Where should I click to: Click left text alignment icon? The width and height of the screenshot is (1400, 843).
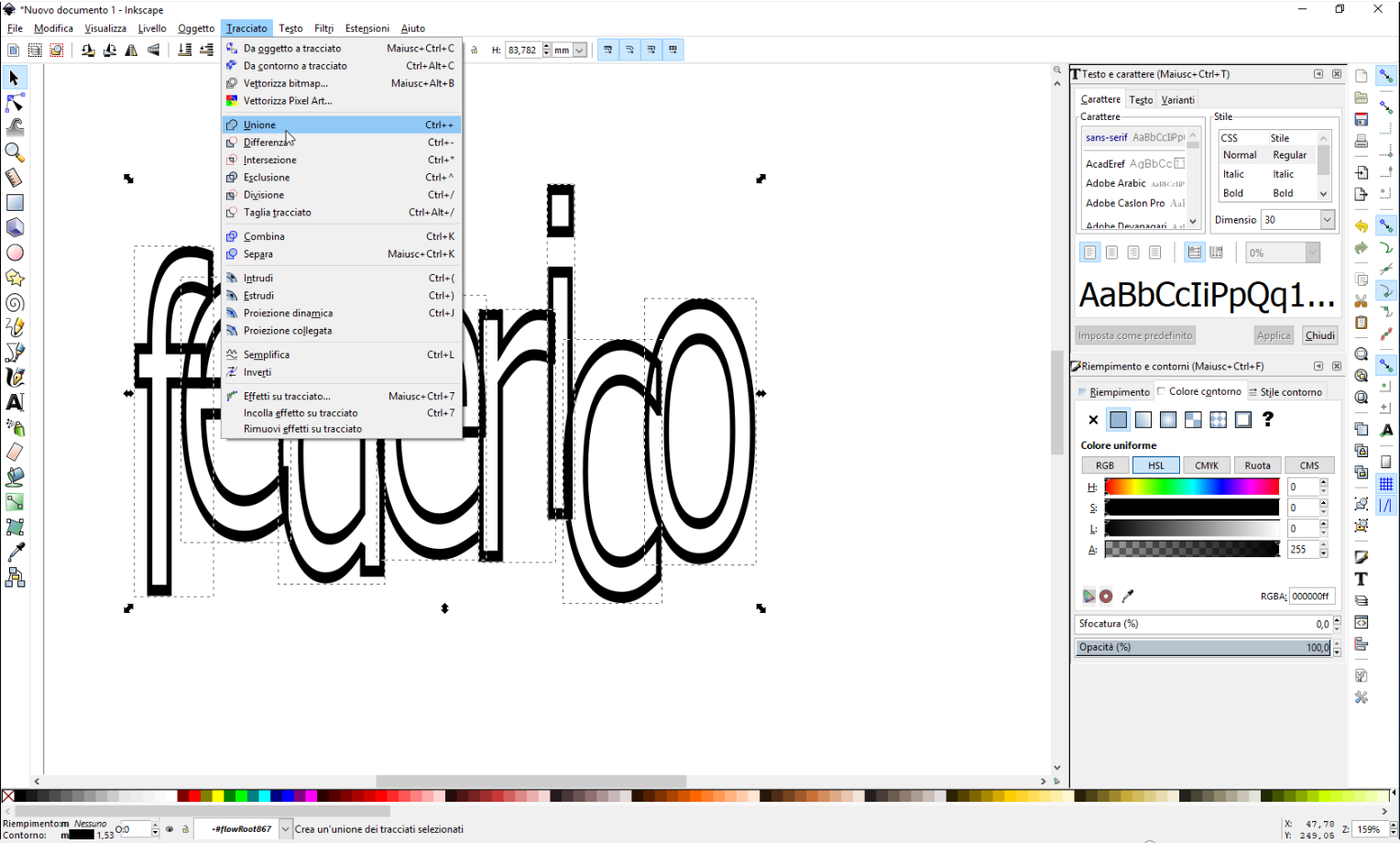pyautogui.click(x=1089, y=252)
